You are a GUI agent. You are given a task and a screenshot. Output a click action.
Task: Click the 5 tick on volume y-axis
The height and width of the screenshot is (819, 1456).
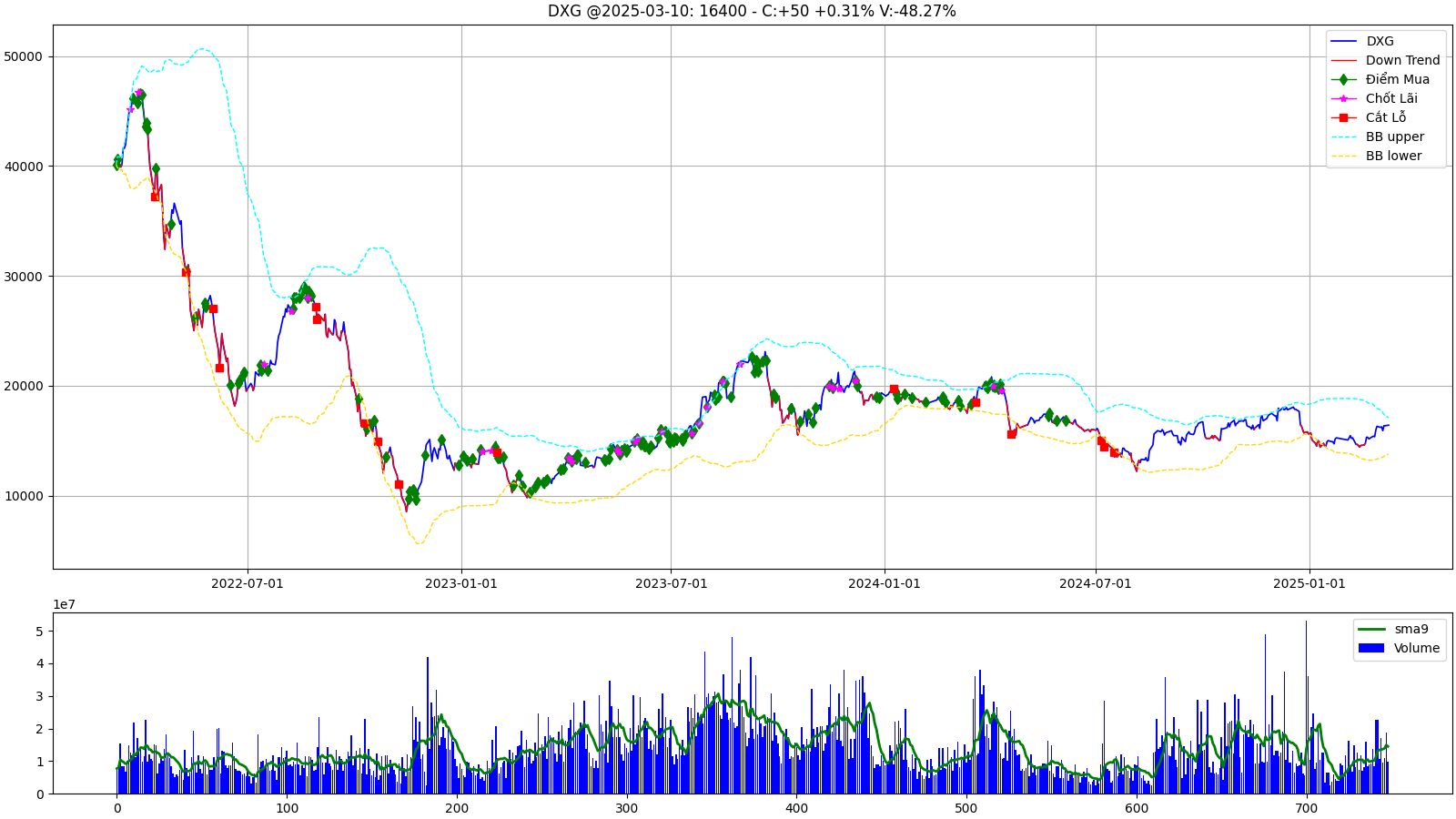pyautogui.click(x=39, y=632)
